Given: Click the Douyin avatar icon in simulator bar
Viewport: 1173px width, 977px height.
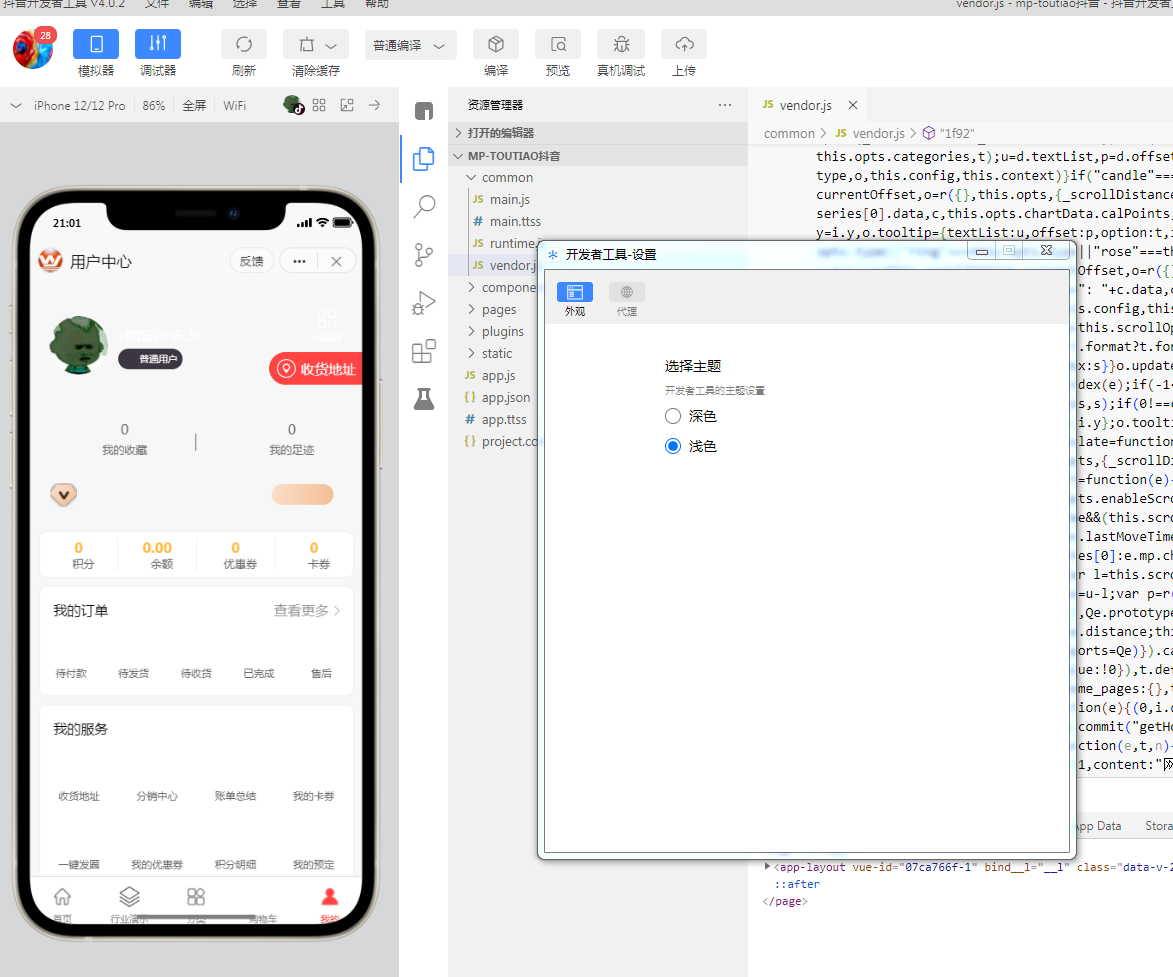Looking at the screenshot, I should point(293,105).
